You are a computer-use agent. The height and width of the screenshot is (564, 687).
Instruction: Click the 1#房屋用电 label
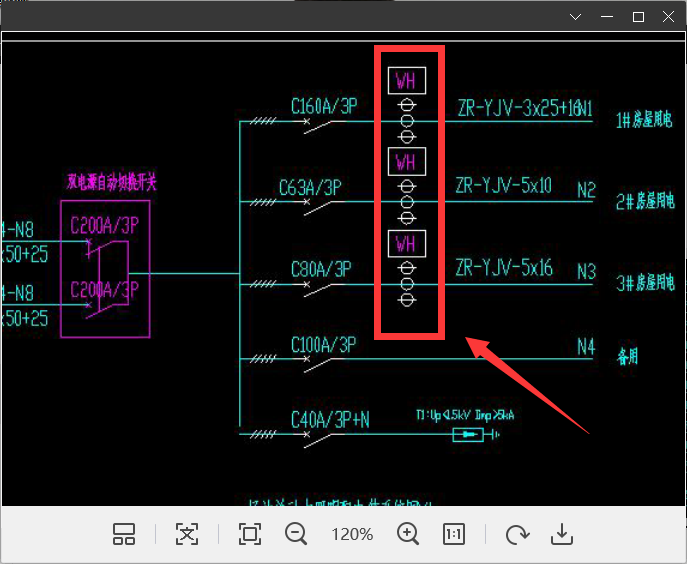pos(644,119)
